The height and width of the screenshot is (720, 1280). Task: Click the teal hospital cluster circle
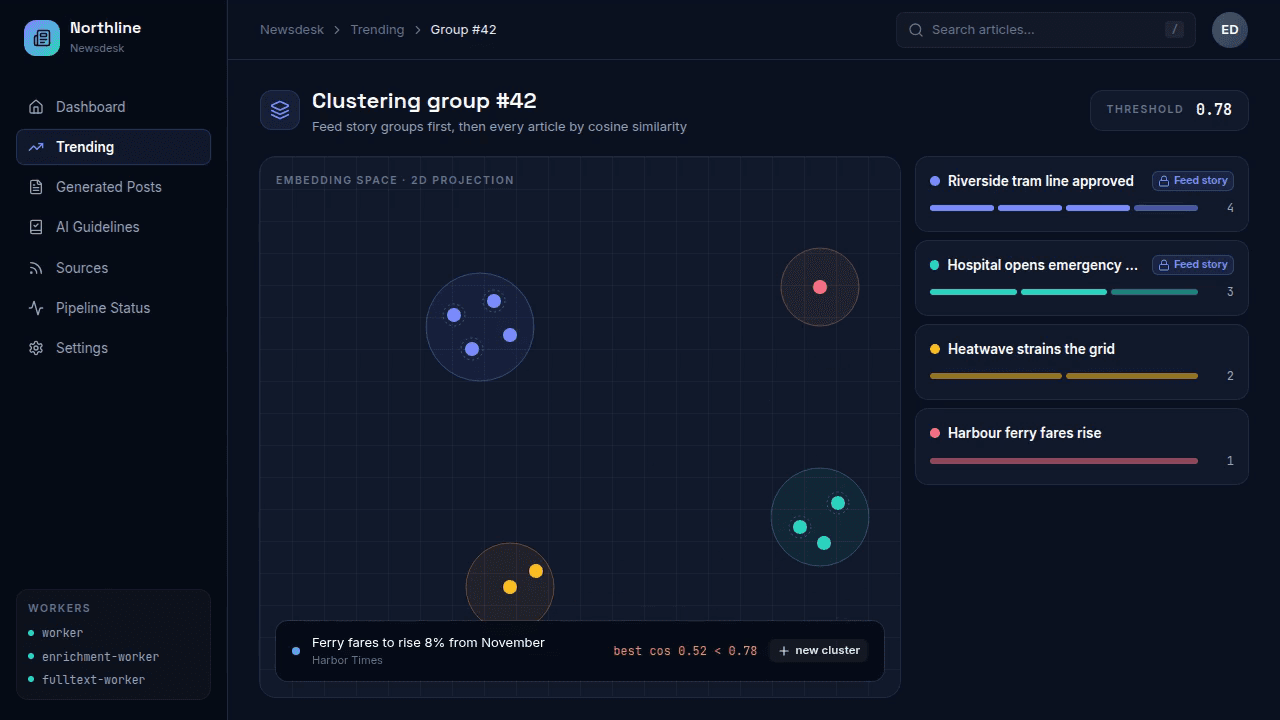(x=820, y=517)
